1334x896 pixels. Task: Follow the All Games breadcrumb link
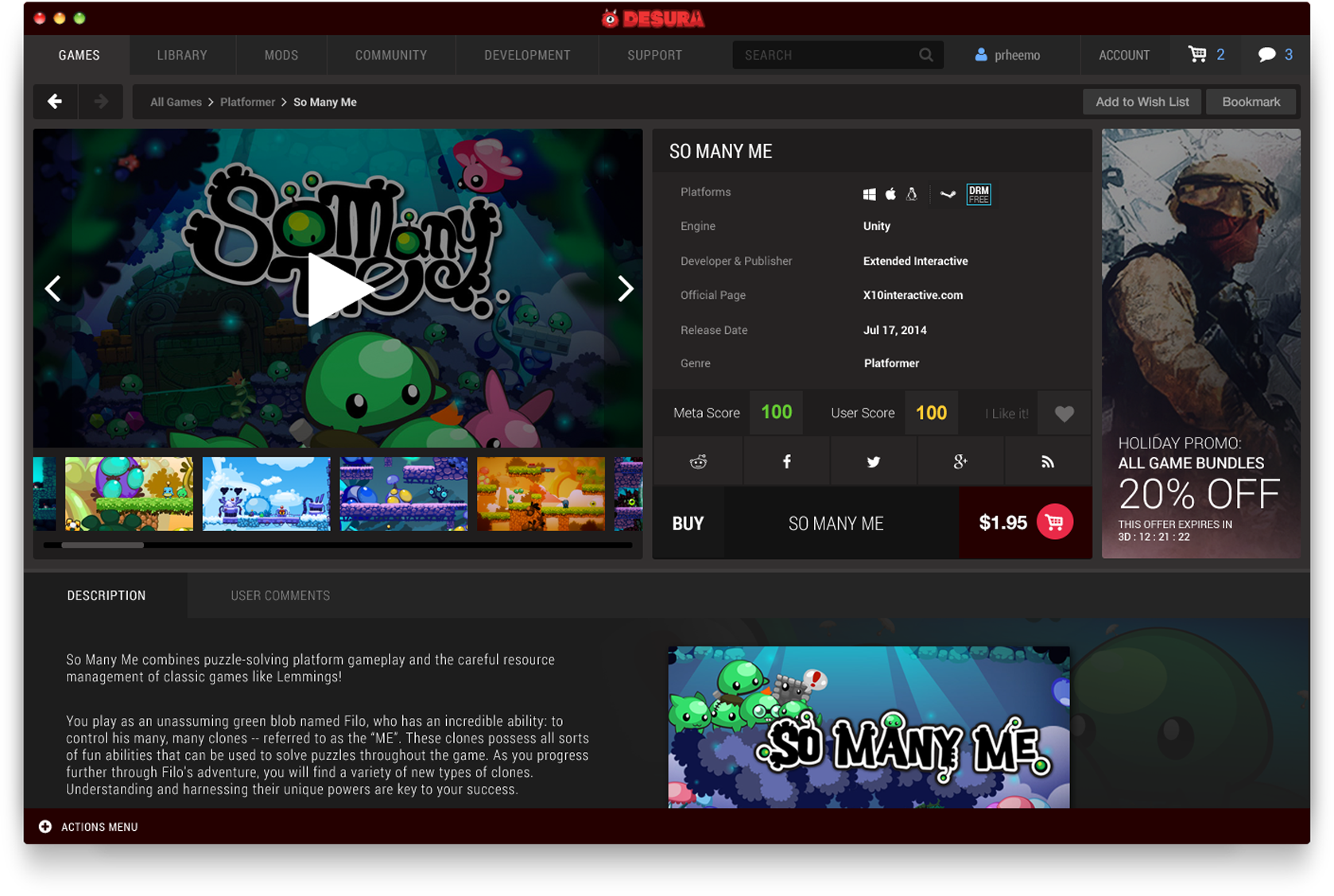[176, 102]
